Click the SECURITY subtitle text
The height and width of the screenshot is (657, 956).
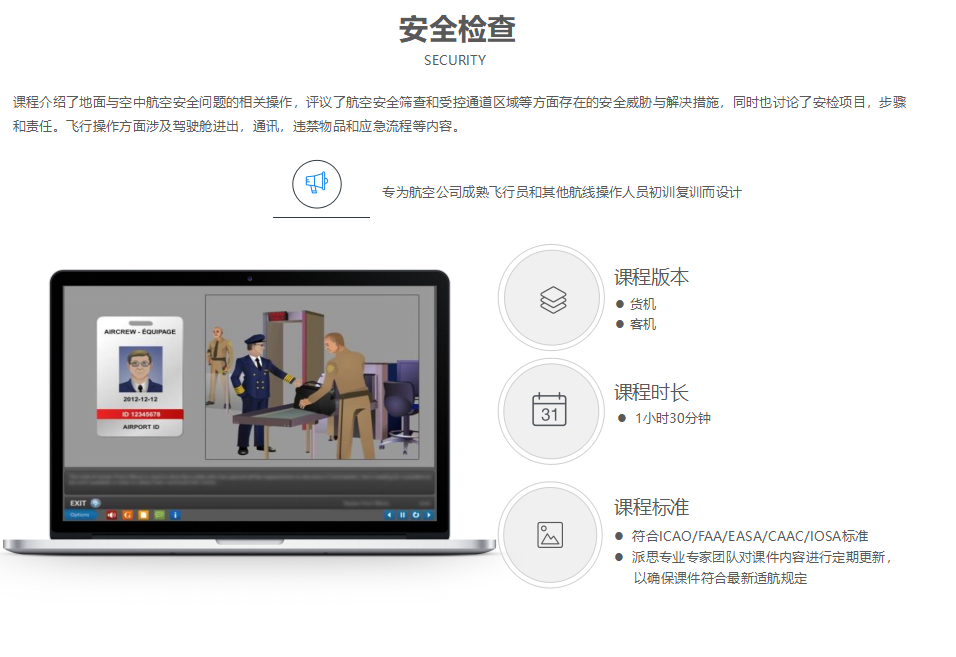point(455,60)
